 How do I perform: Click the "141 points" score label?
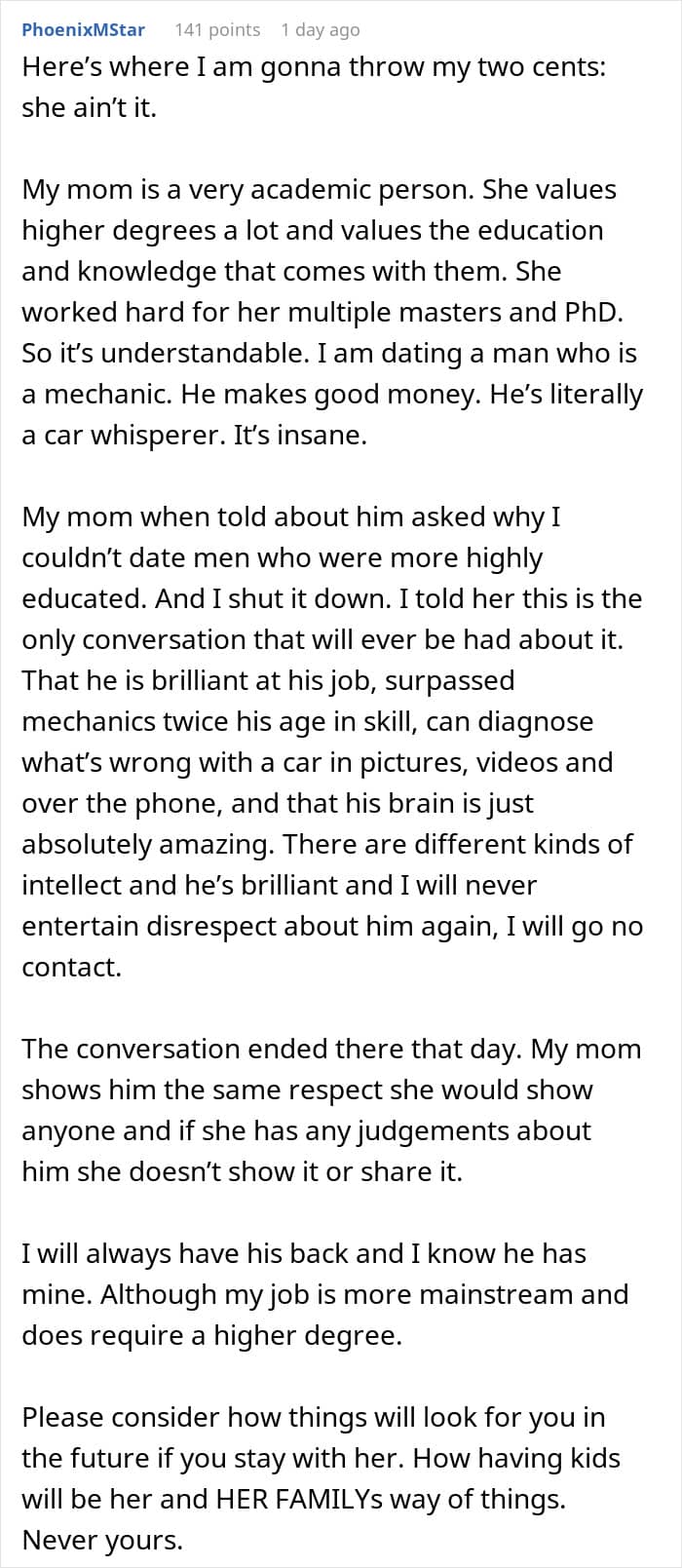click(216, 29)
